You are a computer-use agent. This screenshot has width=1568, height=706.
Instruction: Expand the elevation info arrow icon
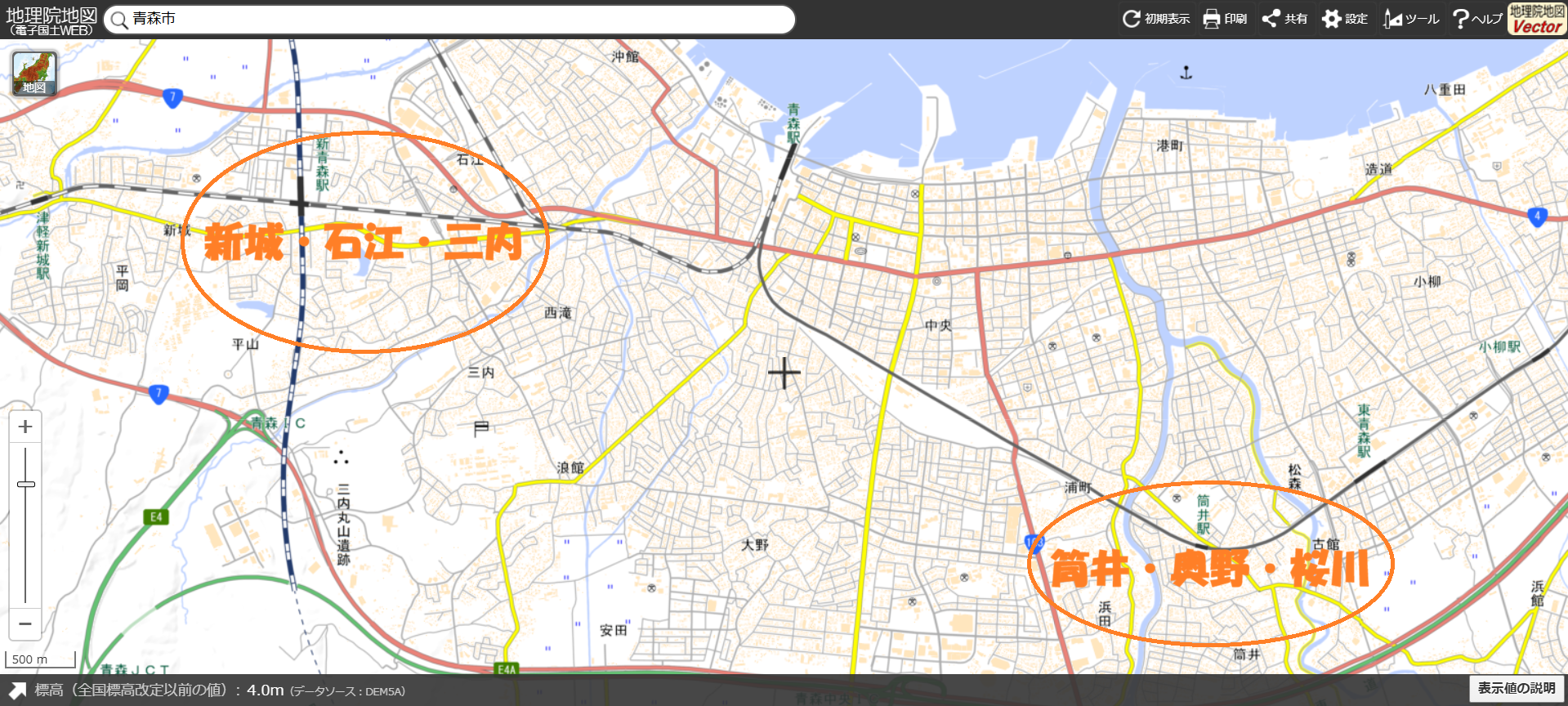17,690
